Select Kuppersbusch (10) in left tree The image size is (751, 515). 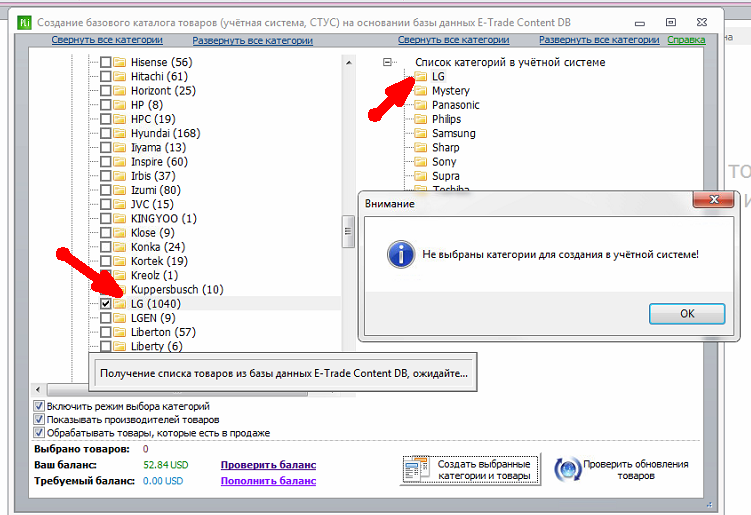click(x=177, y=290)
